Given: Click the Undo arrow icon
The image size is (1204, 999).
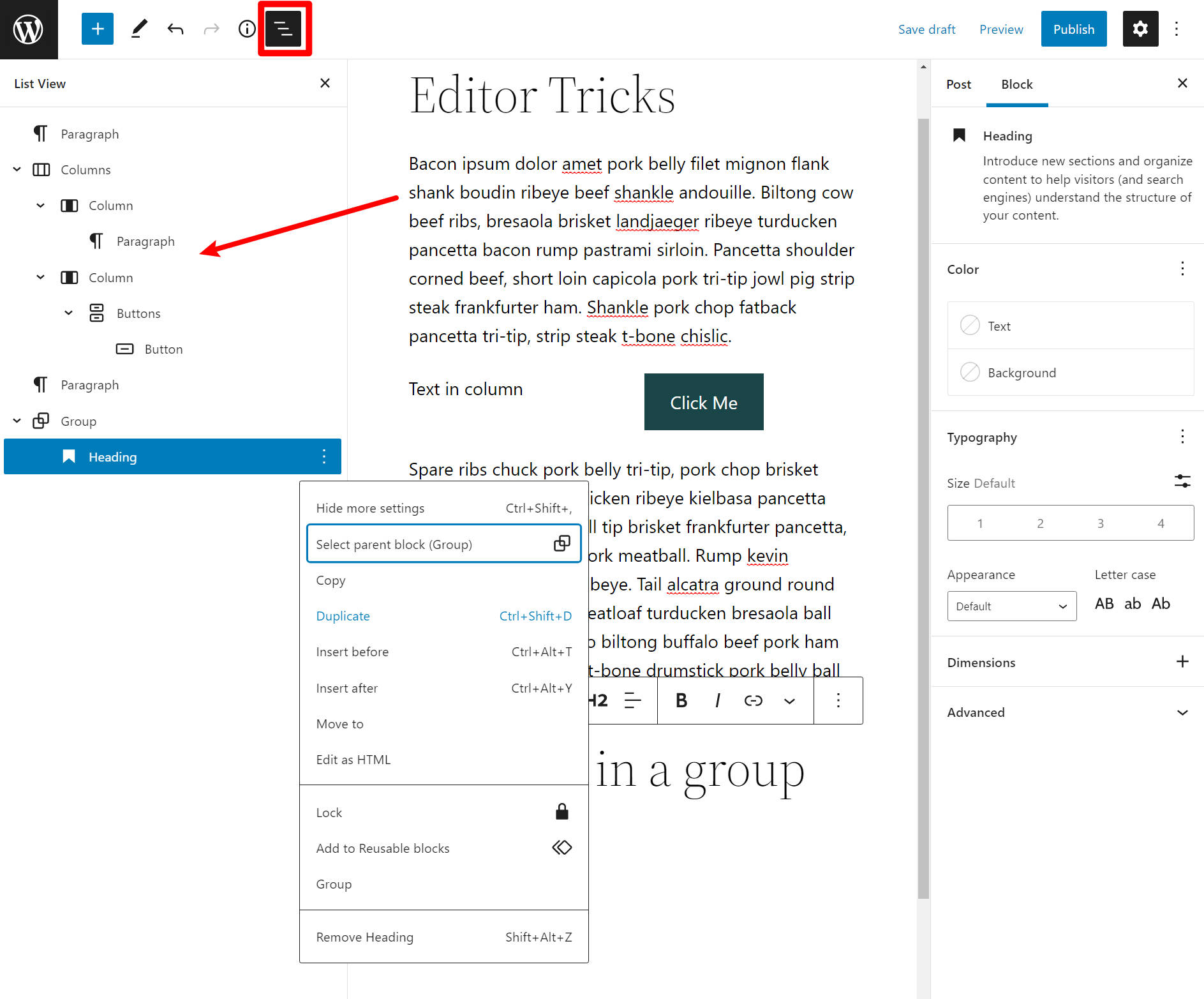Looking at the screenshot, I should (x=175, y=29).
